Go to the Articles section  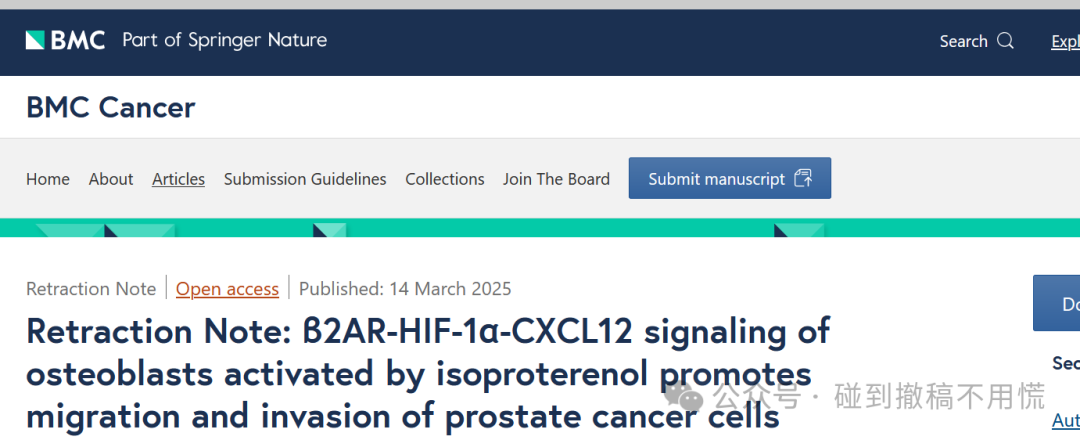[x=178, y=179]
